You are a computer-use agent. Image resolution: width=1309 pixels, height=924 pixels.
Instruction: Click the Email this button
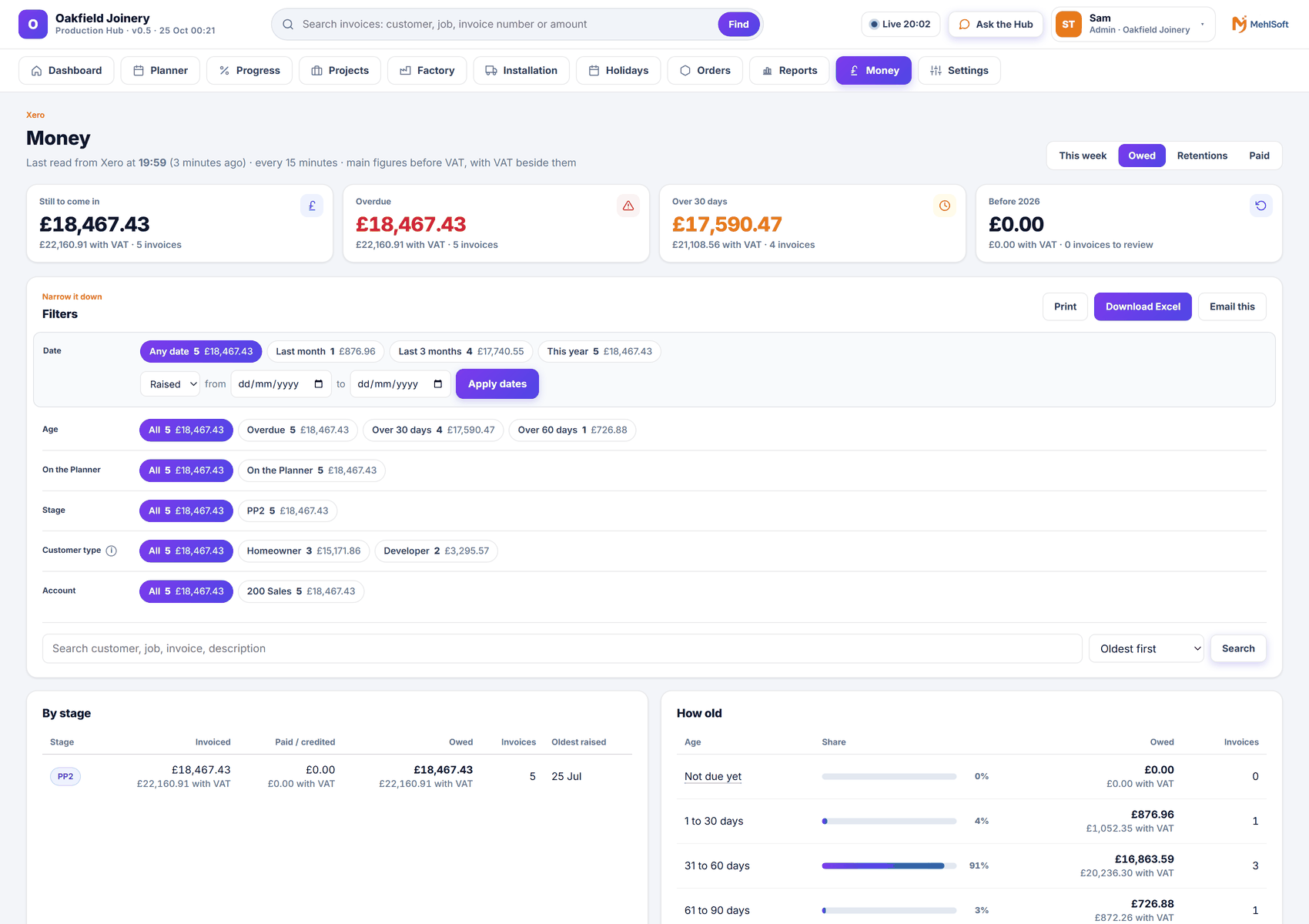click(x=1232, y=306)
